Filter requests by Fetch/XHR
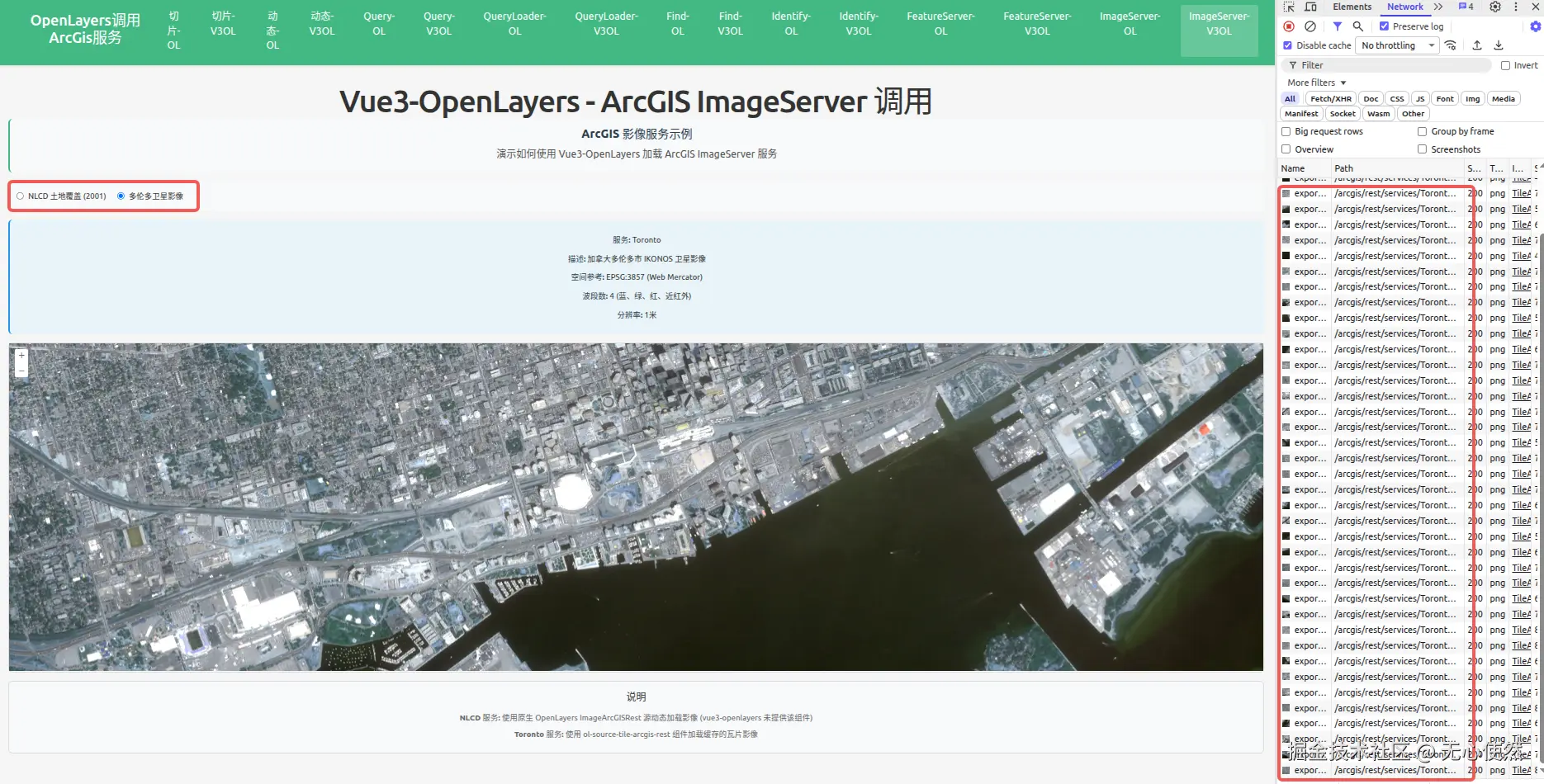The image size is (1544, 784). coord(1331,99)
